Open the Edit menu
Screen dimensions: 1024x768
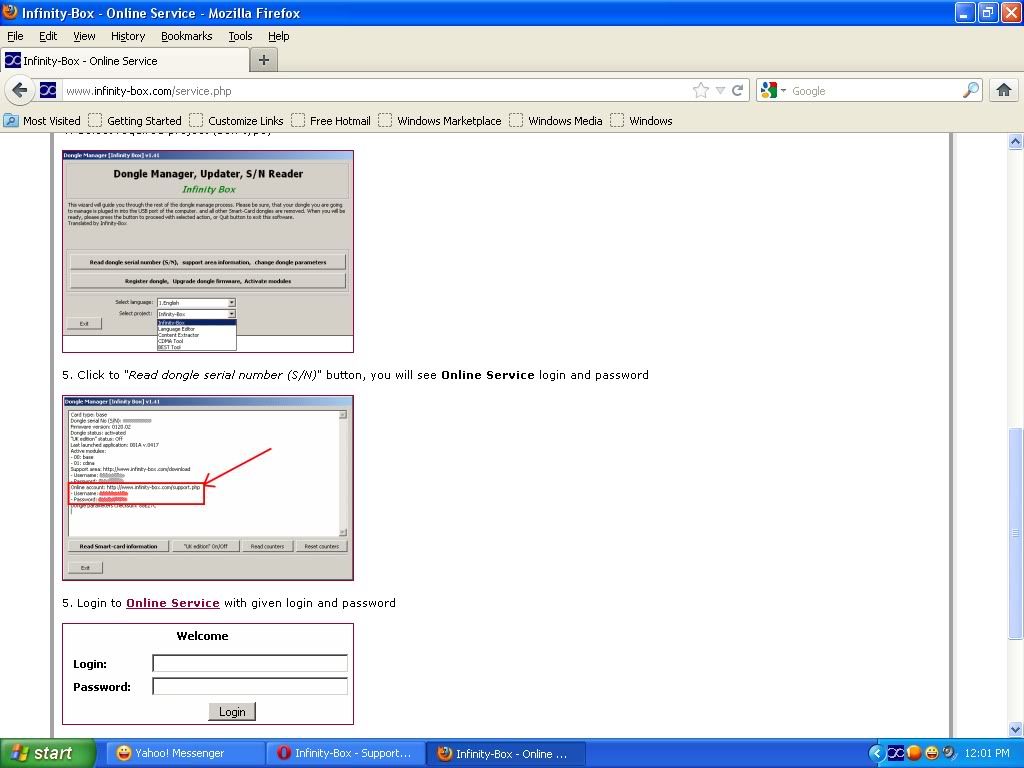[x=48, y=36]
